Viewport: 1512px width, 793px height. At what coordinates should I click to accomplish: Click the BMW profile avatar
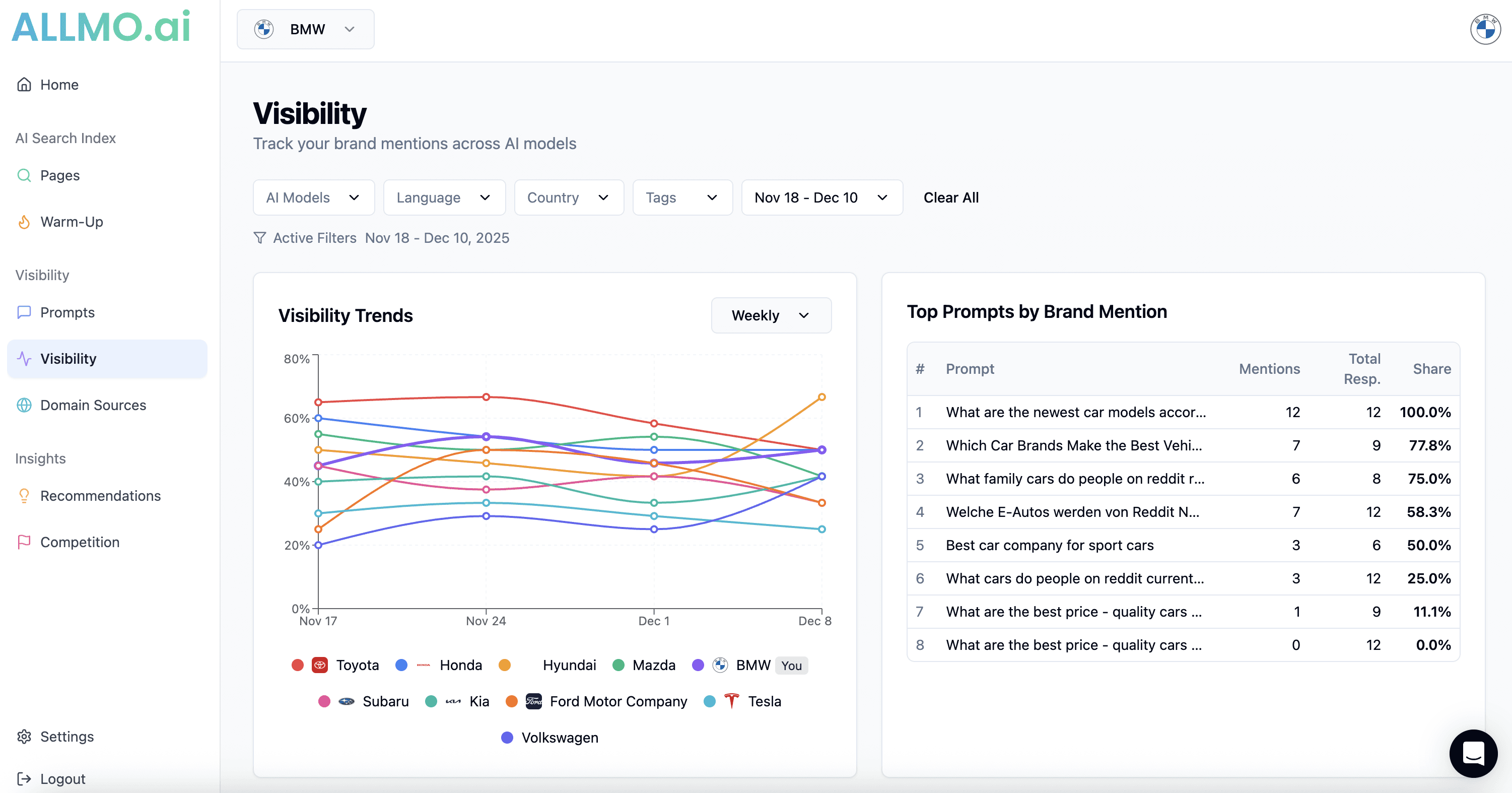click(x=1485, y=29)
